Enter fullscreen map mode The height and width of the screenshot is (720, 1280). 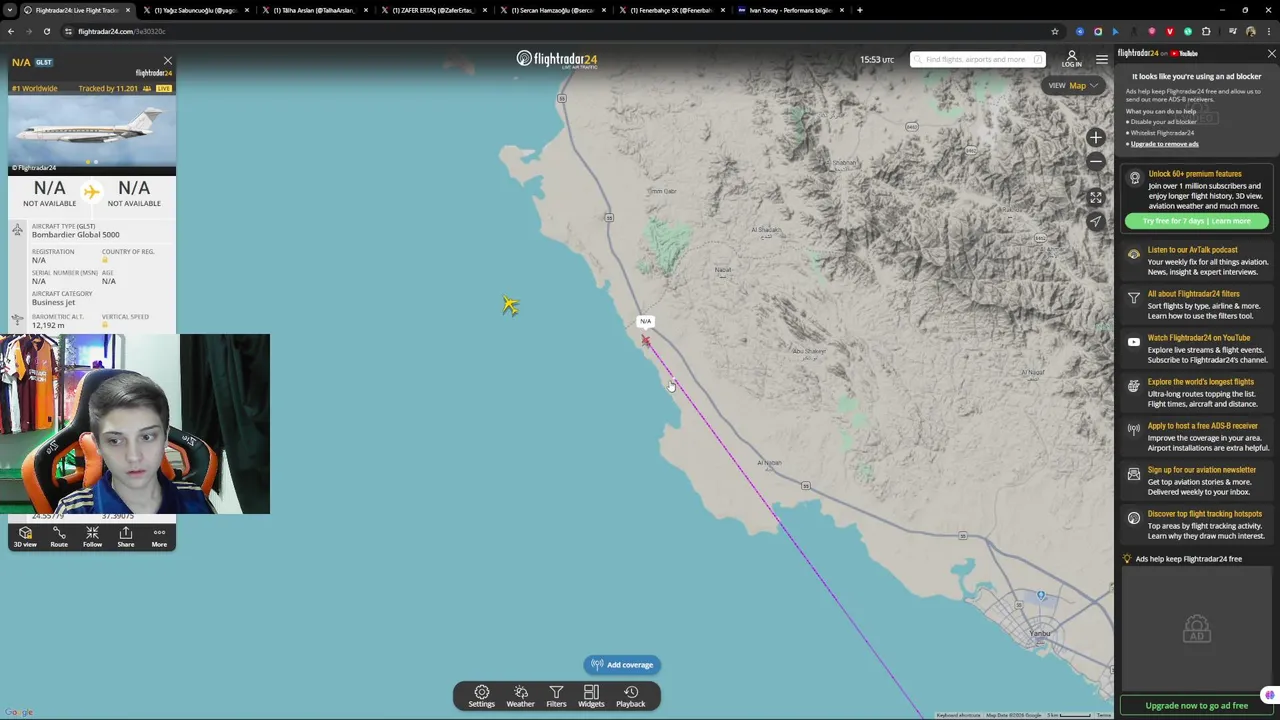coord(1096,198)
